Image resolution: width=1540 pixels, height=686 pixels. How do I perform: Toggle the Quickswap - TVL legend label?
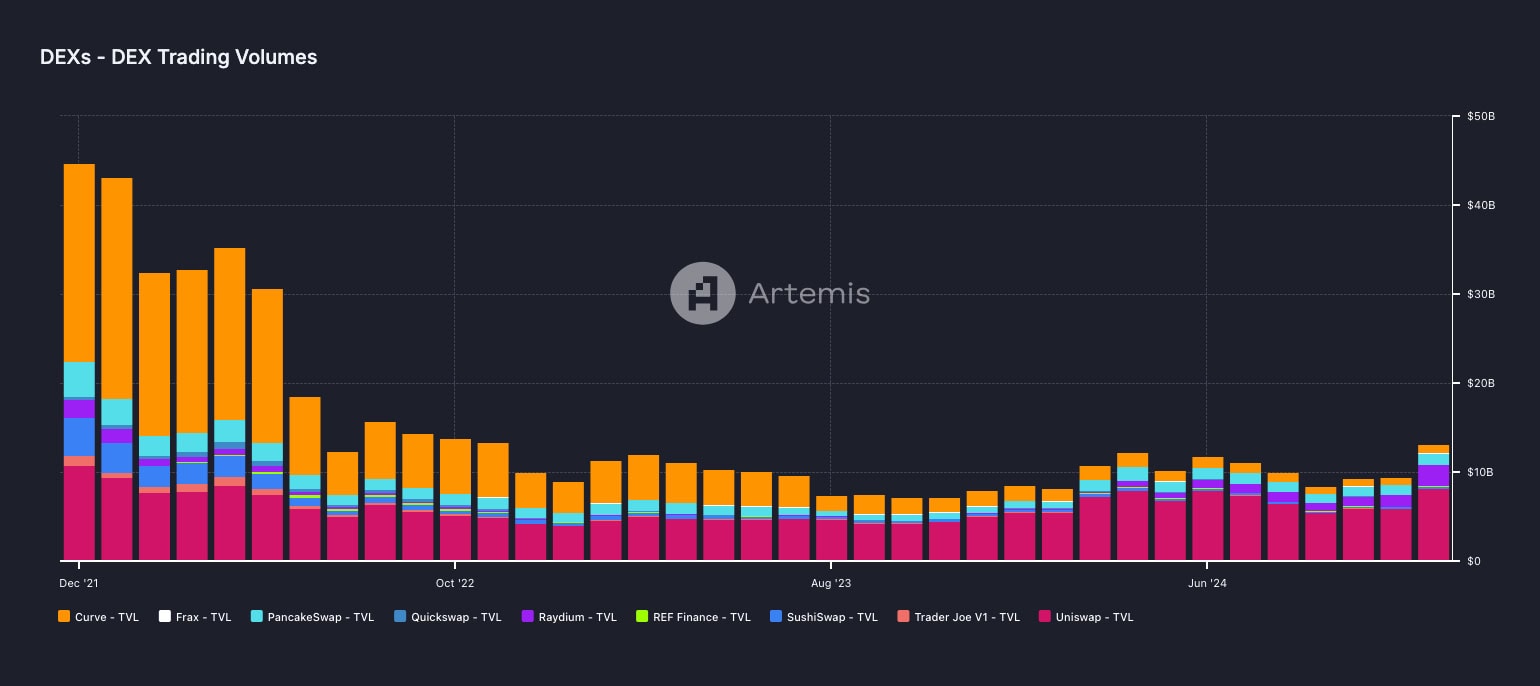pos(456,617)
